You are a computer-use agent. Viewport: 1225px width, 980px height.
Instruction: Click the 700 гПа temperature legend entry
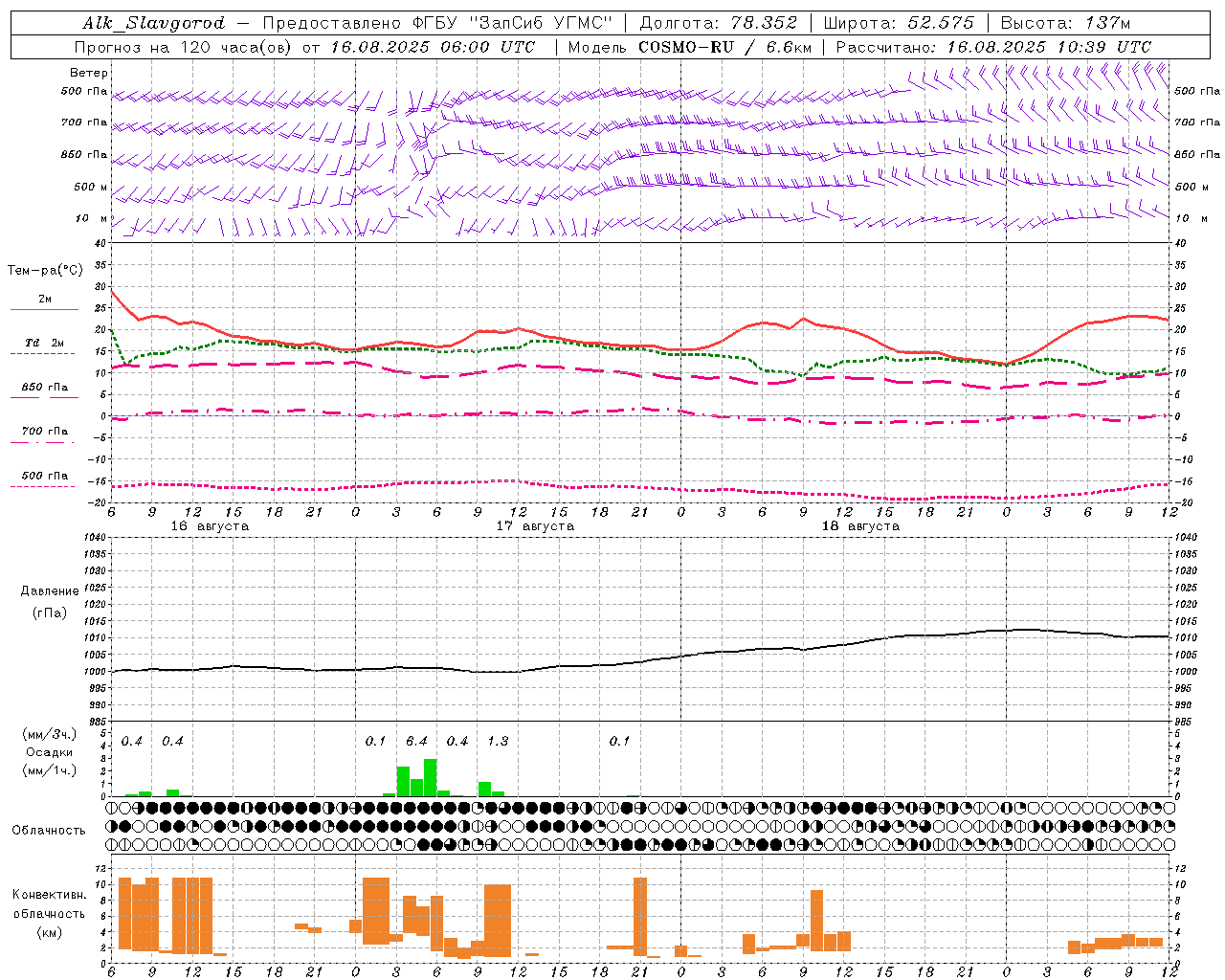(x=45, y=432)
